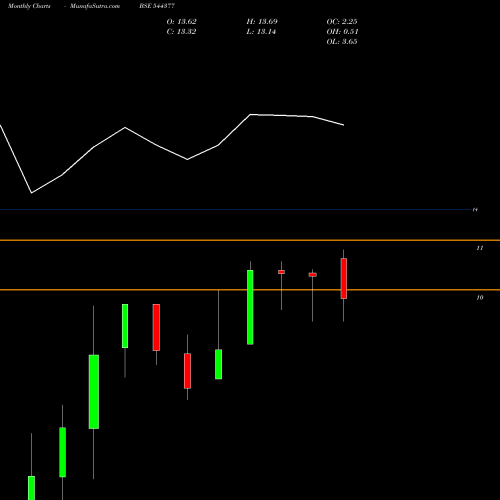Click the lowest point of the white indicator line
The image size is (500, 500).
pyautogui.click(x=32, y=193)
